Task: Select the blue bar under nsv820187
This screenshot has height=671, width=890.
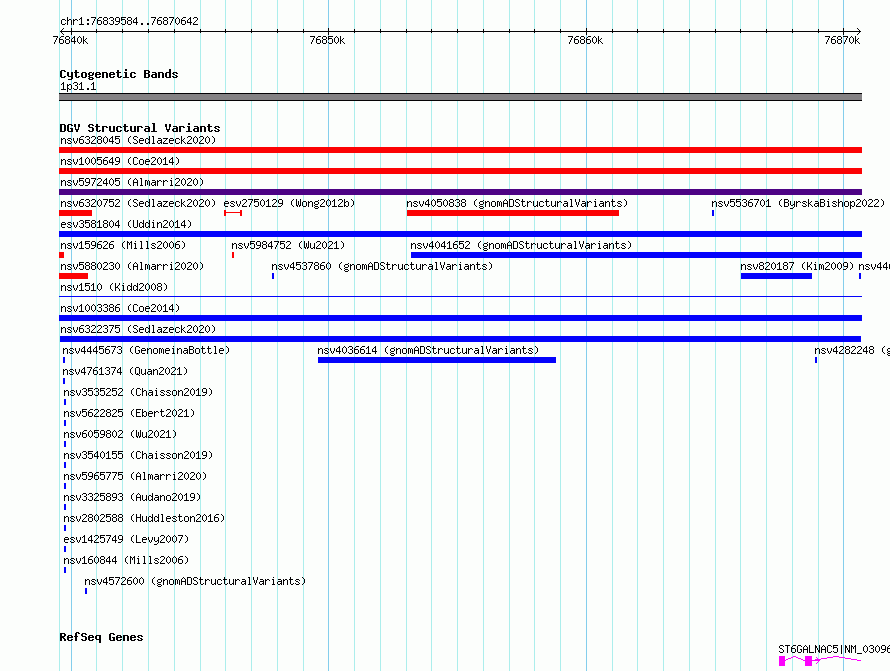Action: [x=776, y=276]
